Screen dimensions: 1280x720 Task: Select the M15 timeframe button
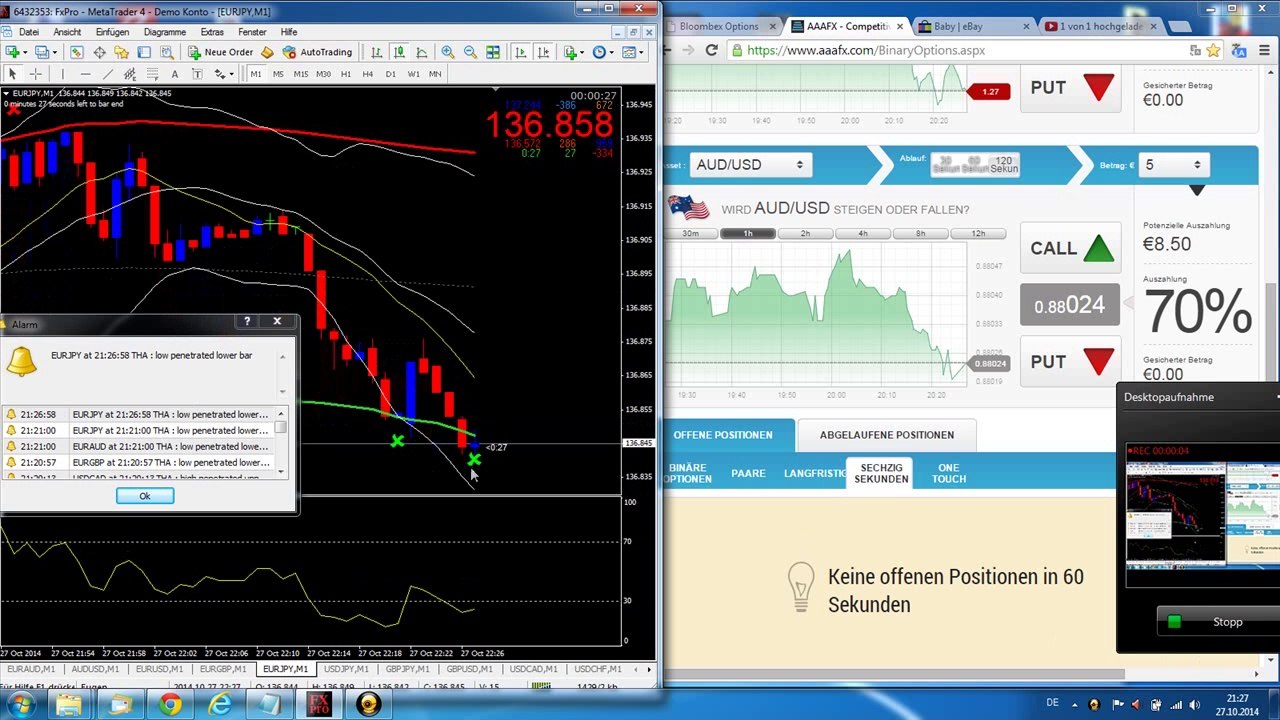click(301, 74)
